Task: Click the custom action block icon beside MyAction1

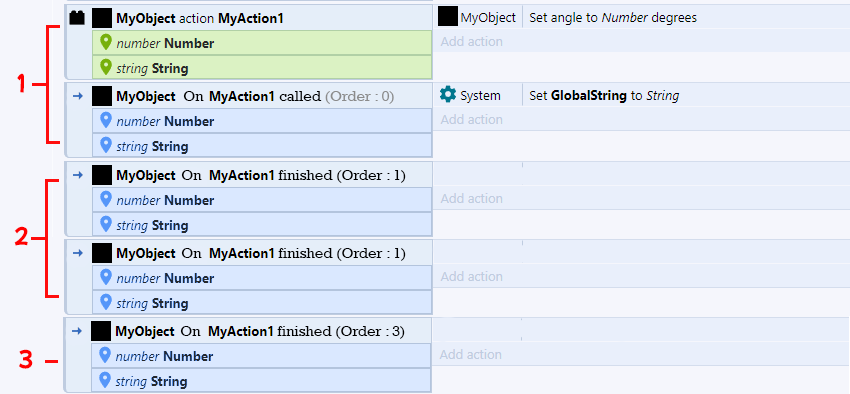Action: point(77,18)
